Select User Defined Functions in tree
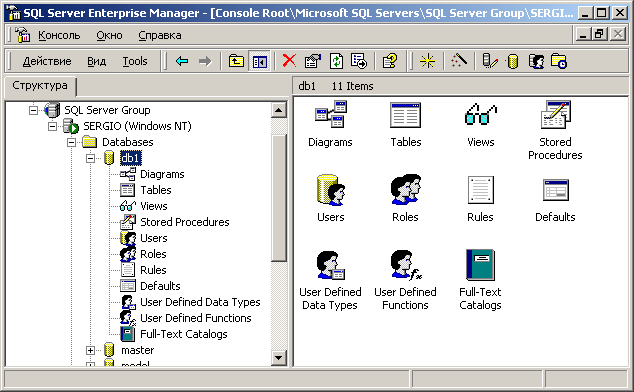The image size is (634, 392). [x=196, y=318]
